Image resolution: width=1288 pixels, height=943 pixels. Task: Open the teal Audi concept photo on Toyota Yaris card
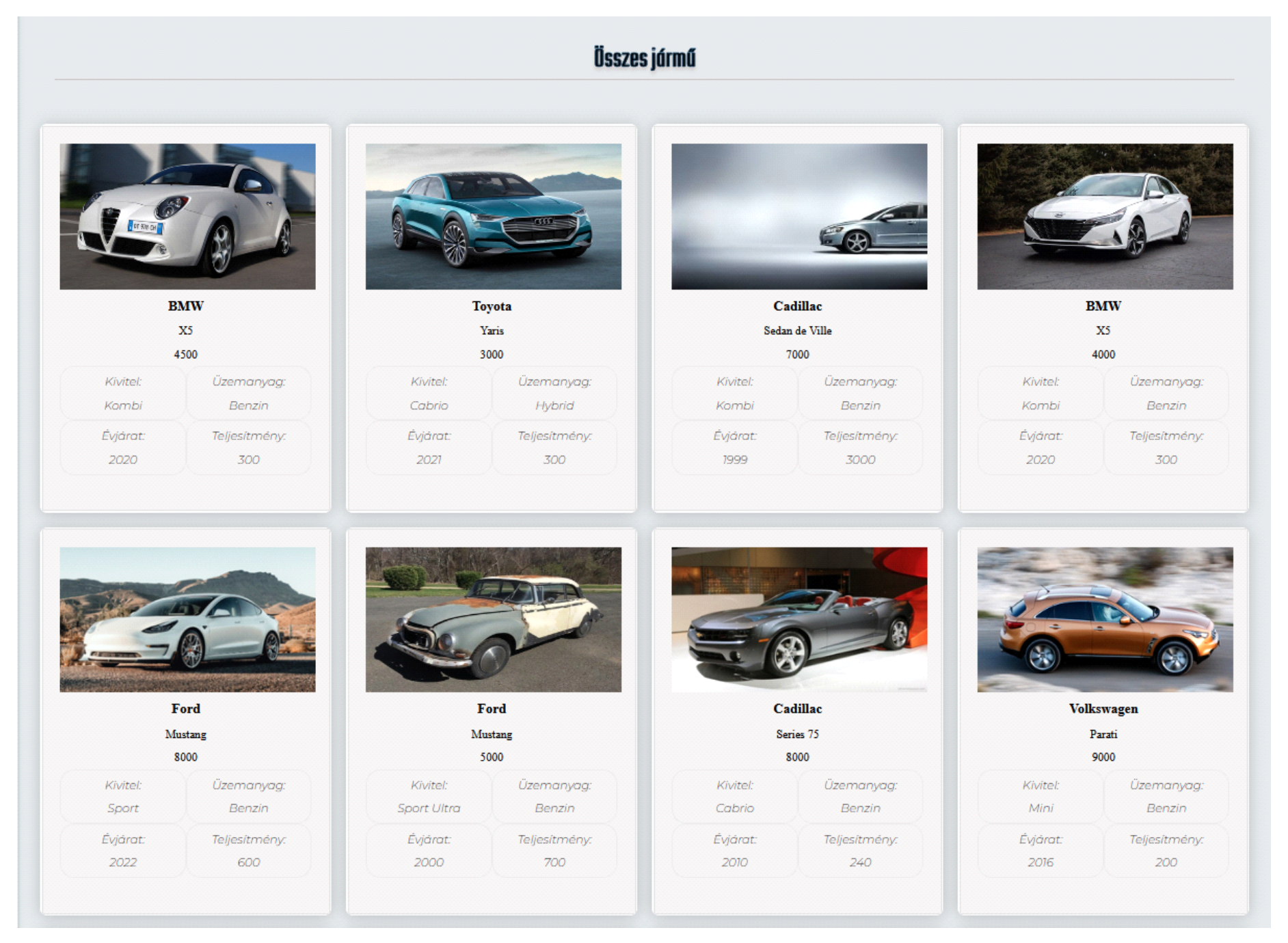pyautogui.click(x=493, y=216)
